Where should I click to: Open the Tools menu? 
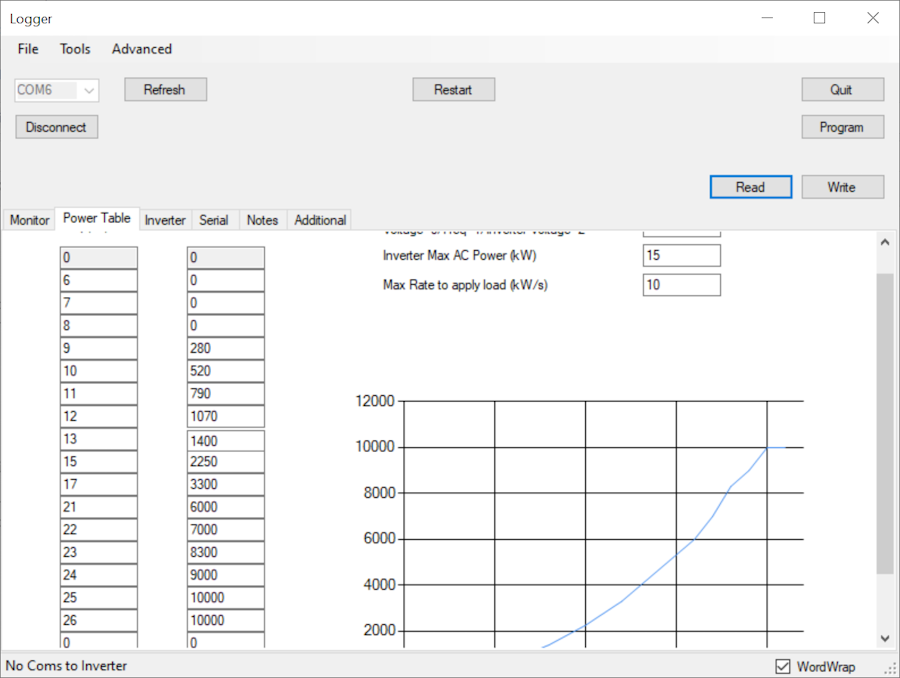click(75, 49)
